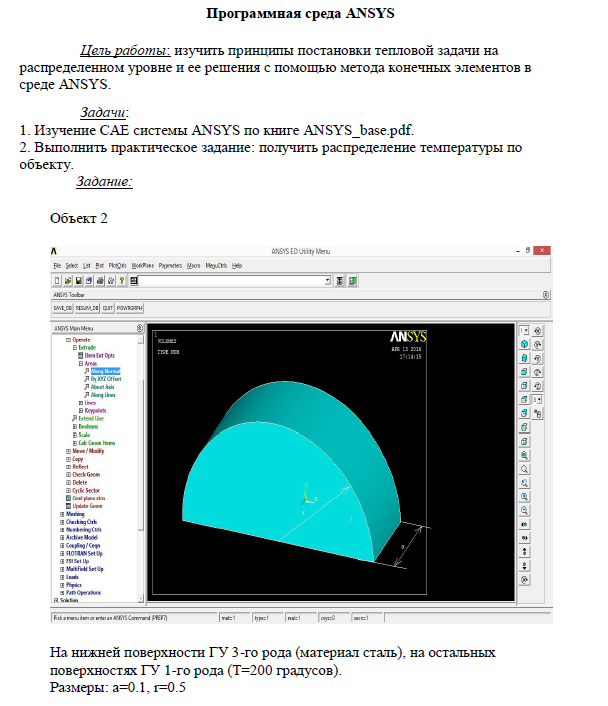
Task: Open the File menu
Action: pos(57,266)
